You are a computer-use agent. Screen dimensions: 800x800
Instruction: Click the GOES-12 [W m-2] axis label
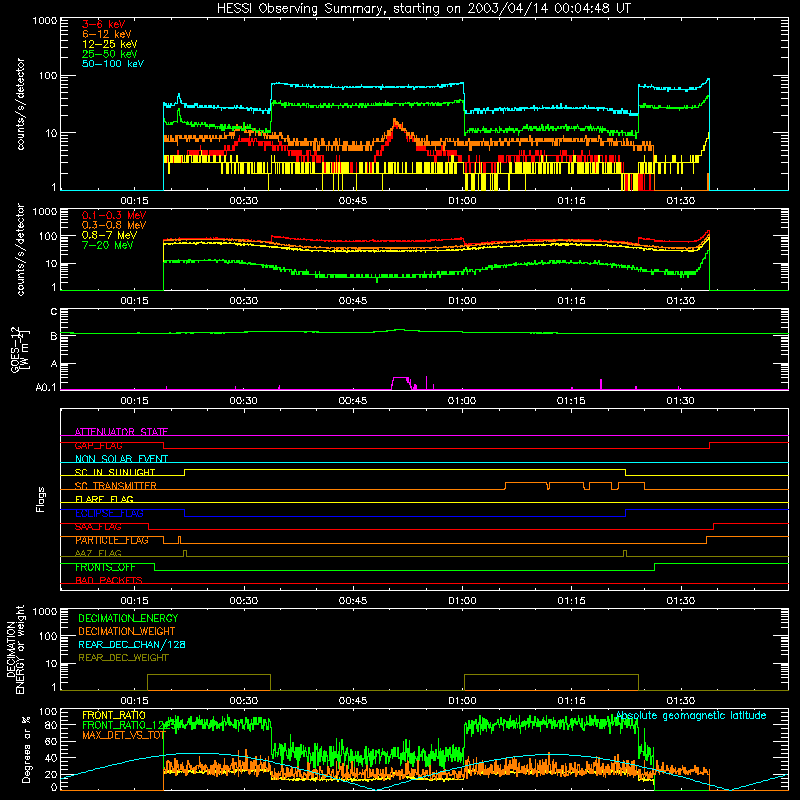(x=20, y=349)
